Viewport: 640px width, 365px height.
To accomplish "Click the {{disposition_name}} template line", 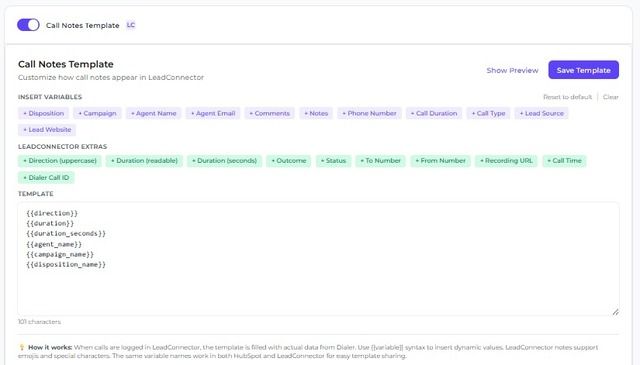I will 66,265.
